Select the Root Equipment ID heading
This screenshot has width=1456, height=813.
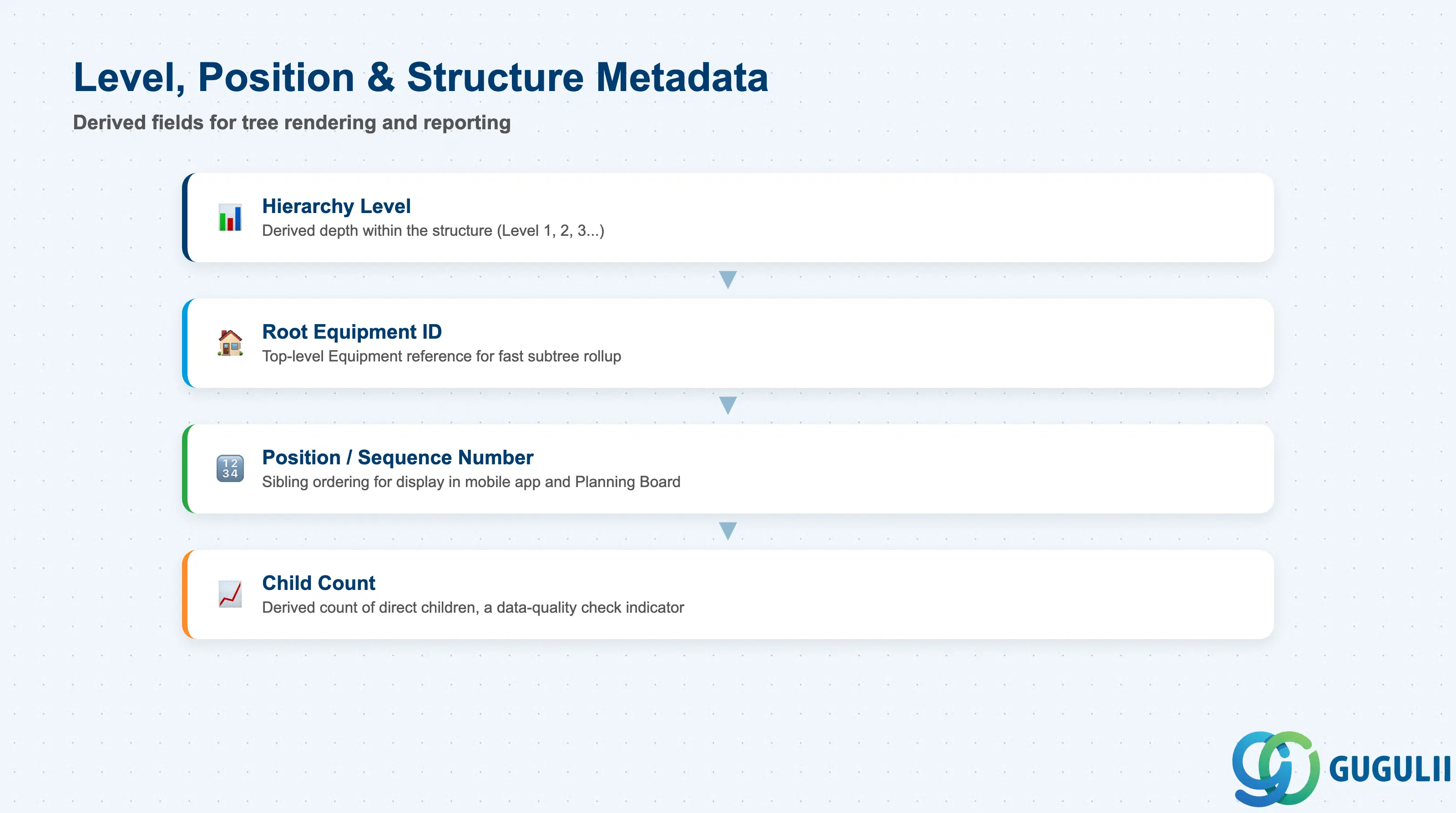pos(352,332)
